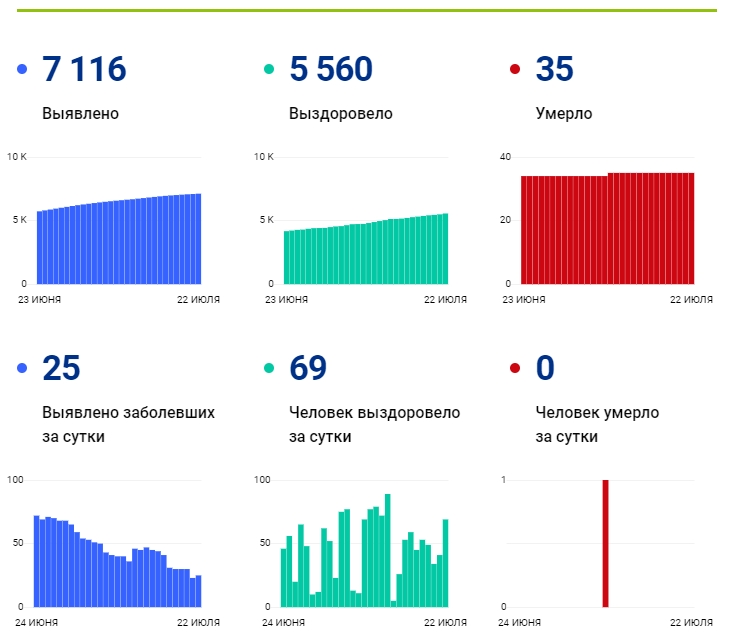Click the blue dot beside 7 116
The width and height of the screenshot is (730, 643).
pyautogui.click(x=22, y=70)
